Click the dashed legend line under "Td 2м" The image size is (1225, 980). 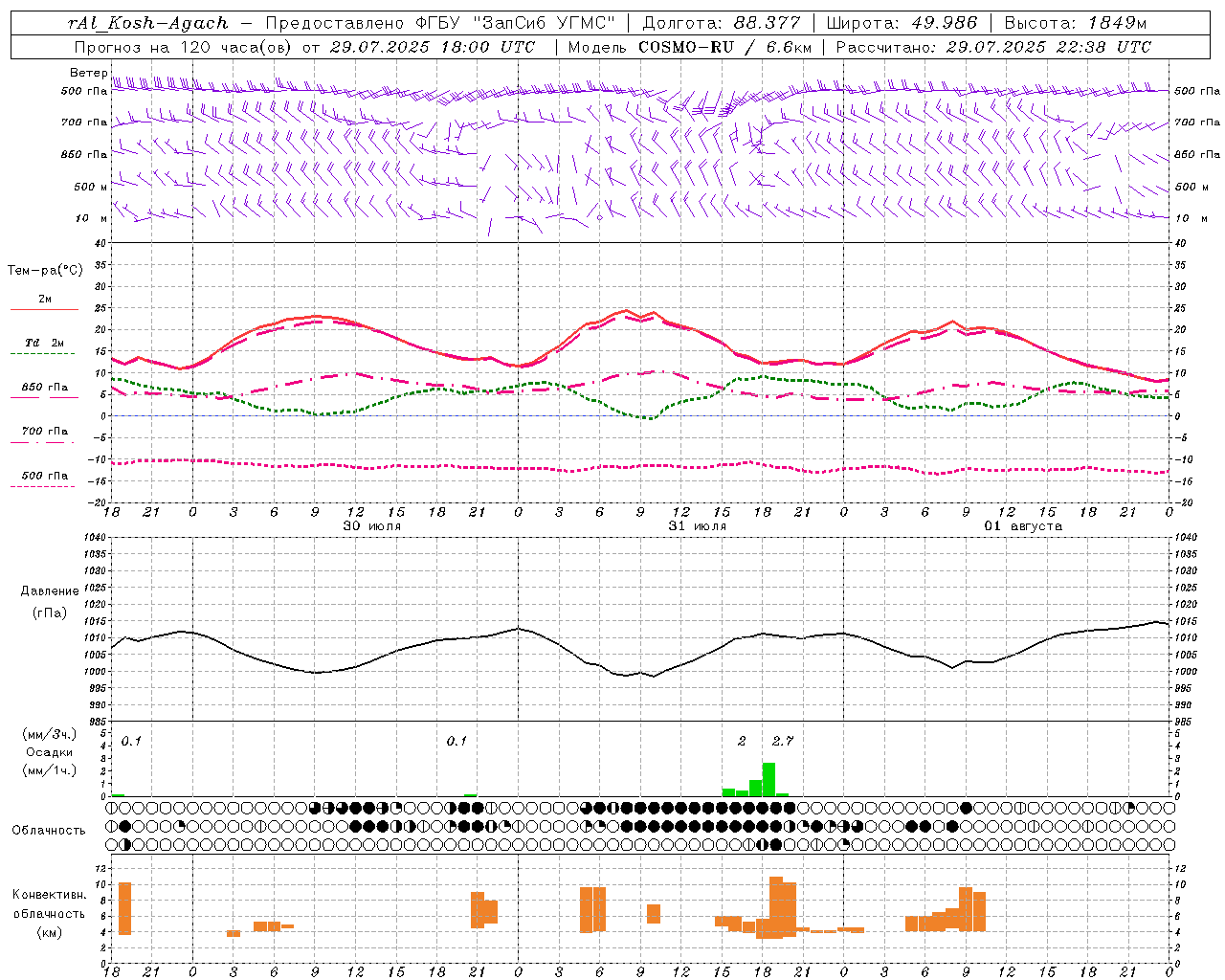click(x=42, y=354)
